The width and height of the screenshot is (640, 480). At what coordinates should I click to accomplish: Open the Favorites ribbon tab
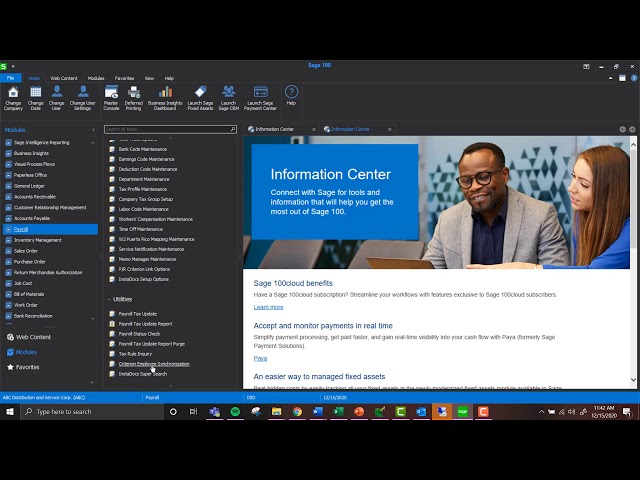tap(124, 78)
